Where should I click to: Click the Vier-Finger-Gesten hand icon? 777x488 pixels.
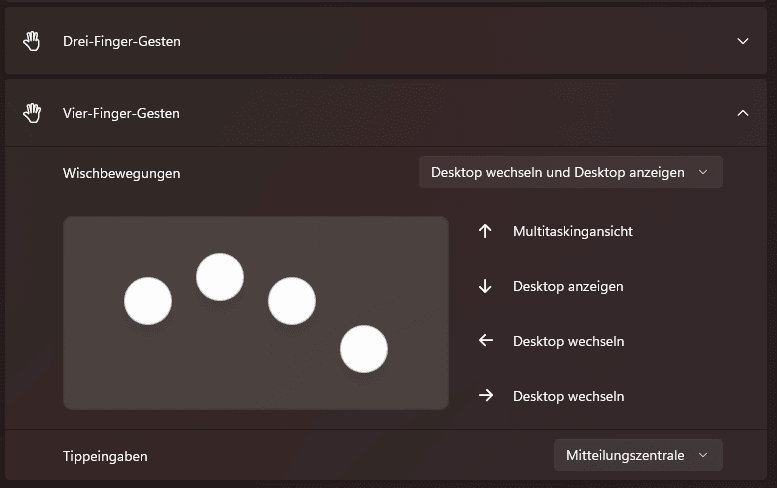coord(32,113)
